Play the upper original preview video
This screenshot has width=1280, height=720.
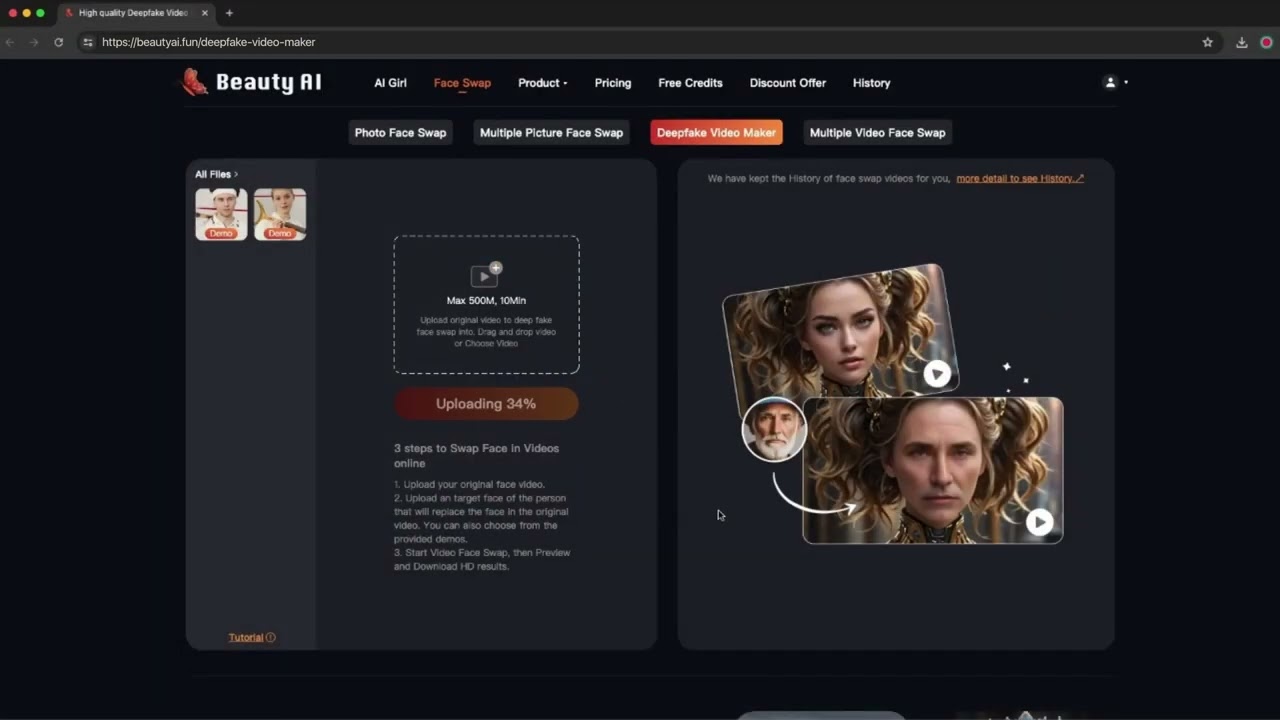point(937,373)
